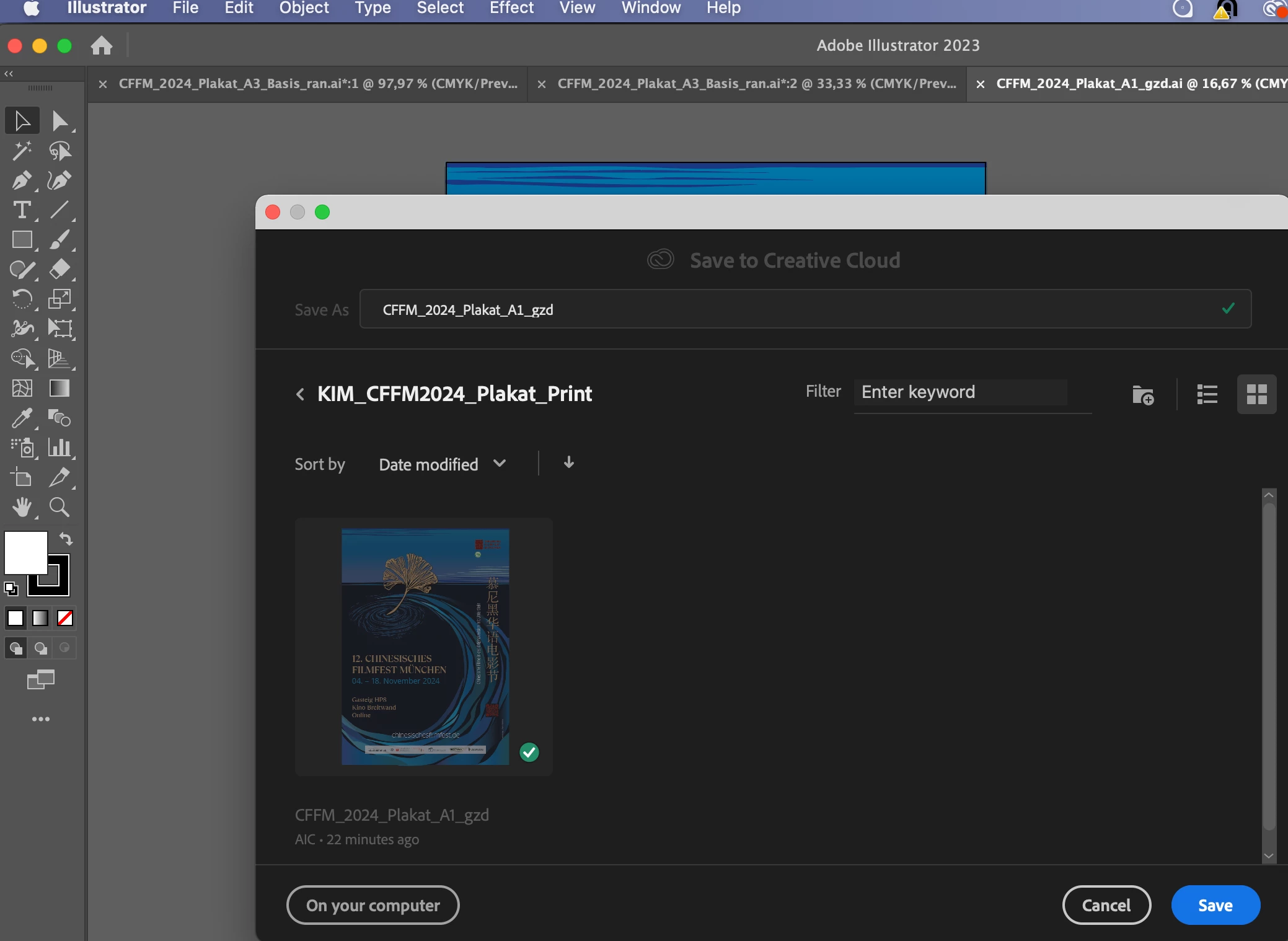Click On your computer button
Screen dimensions: 1288x941
tap(373, 906)
